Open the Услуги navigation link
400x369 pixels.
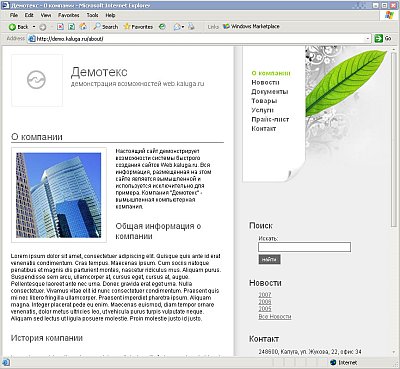coord(262,110)
